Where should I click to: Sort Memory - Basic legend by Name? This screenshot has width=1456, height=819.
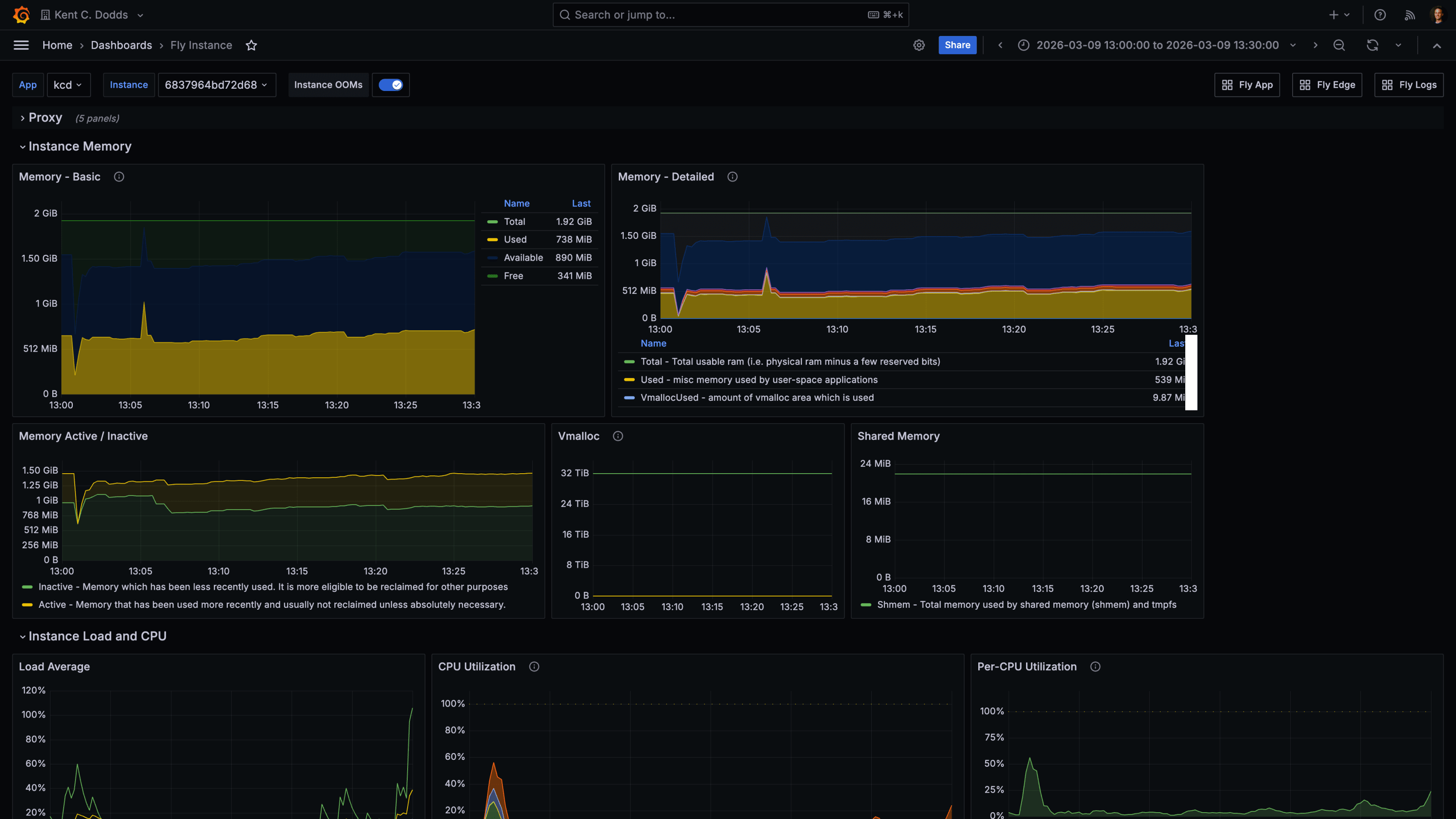(516, 203)
